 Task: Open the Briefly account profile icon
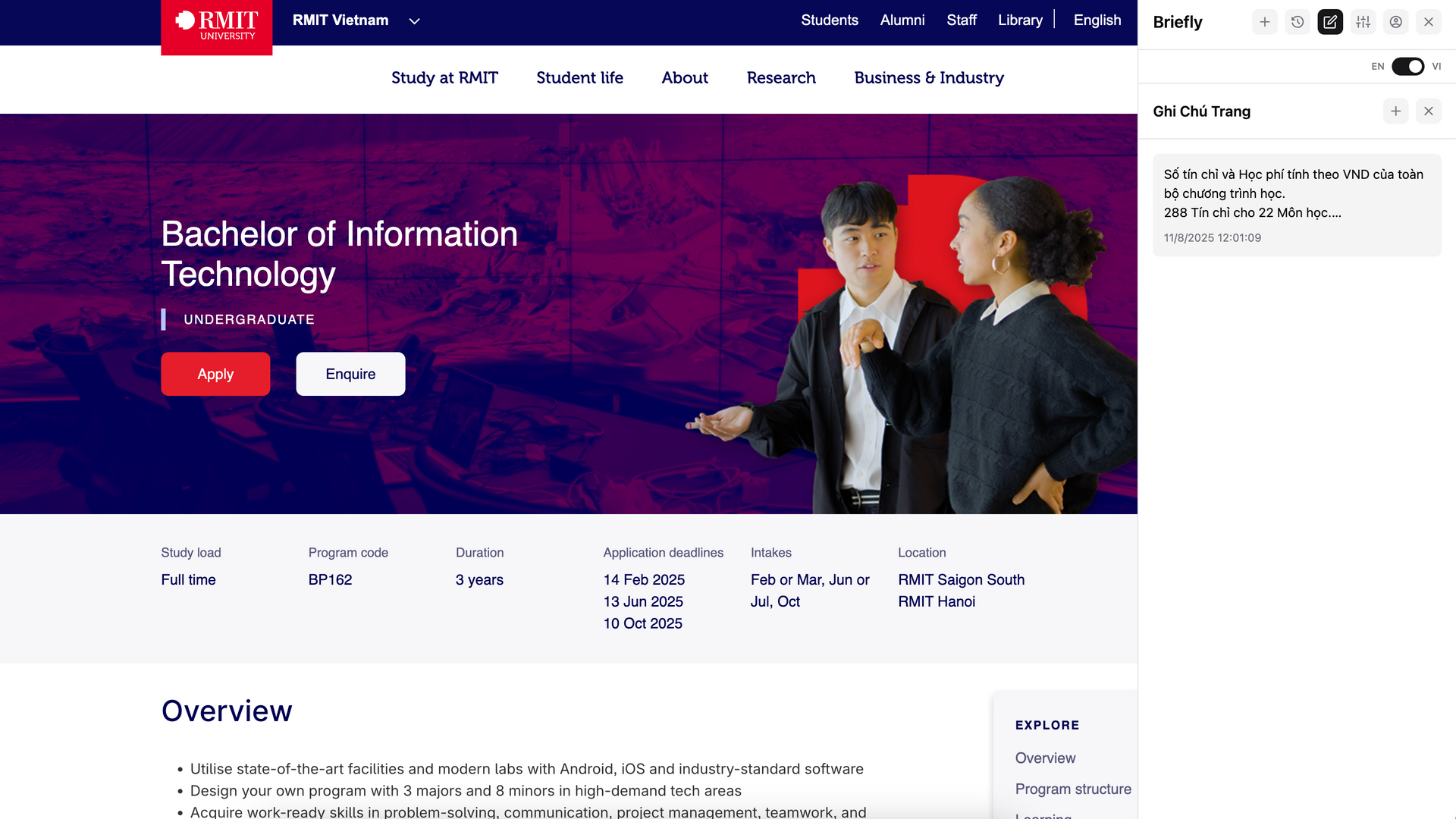click(x=1395, y=22)
